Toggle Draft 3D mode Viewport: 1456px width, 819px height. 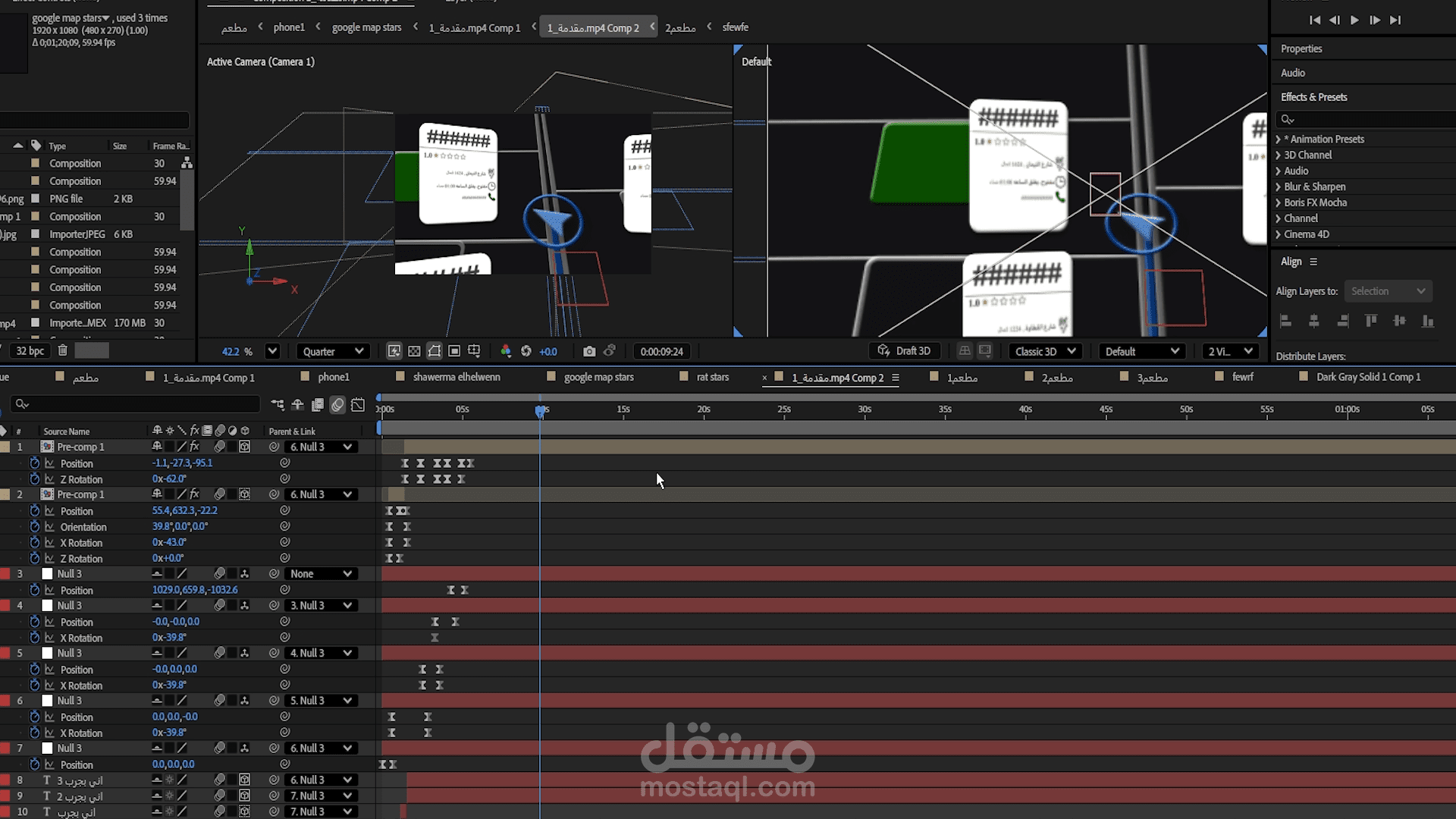pyautogui.click(x=904, y=351)
